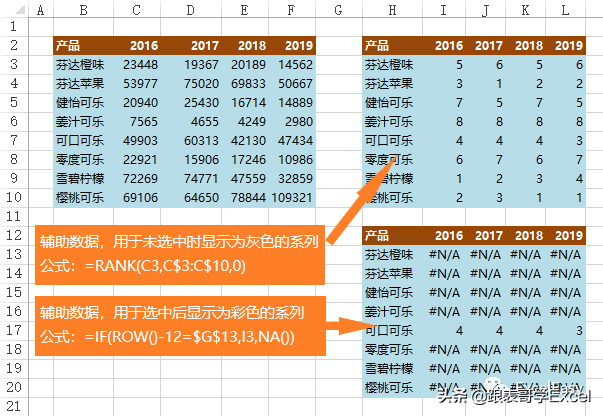Click 产品 header in row 12
Image resolution: width=603 pixels, height=416 pixels.
pos(392,235)
